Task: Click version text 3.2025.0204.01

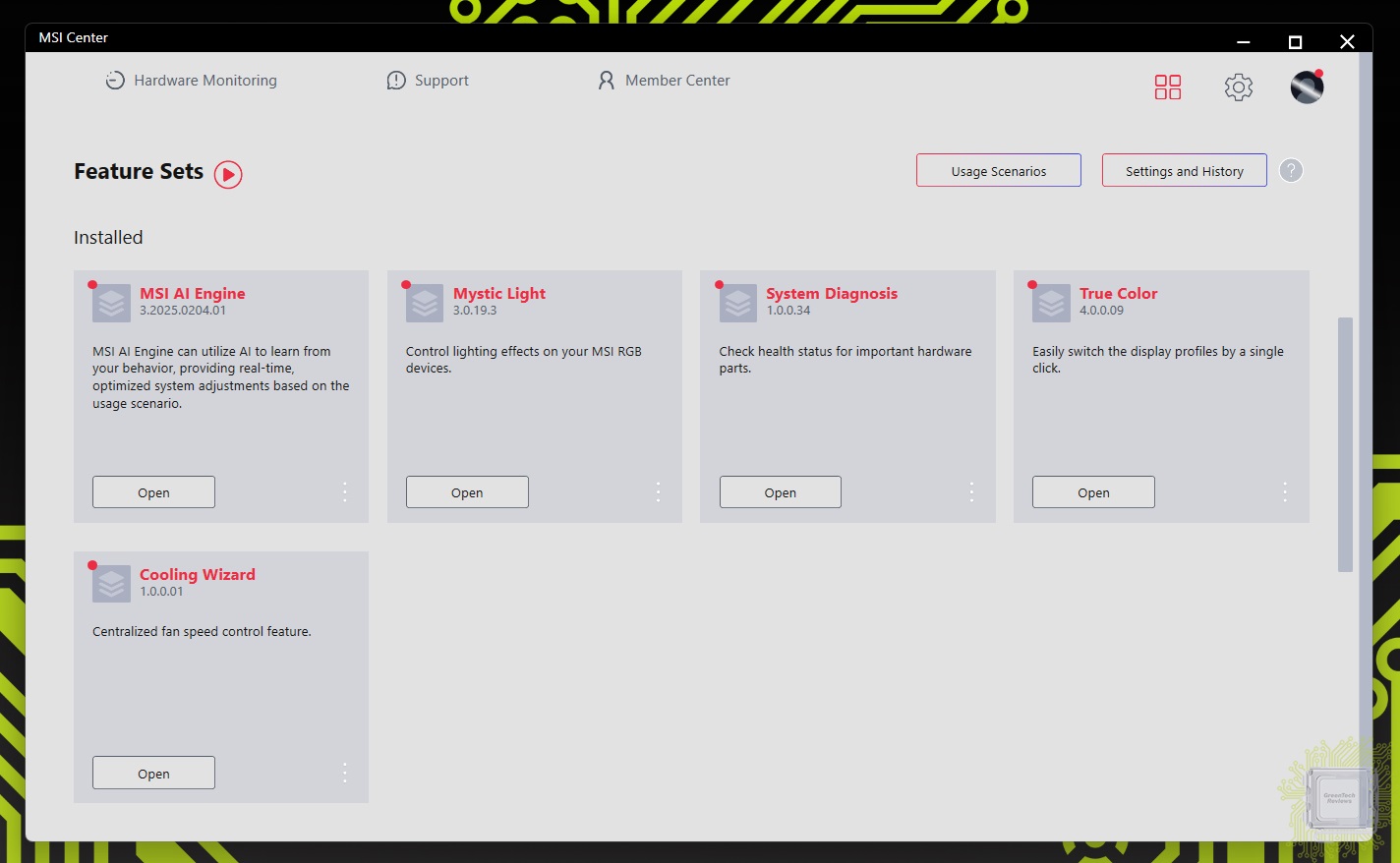Action: [183, 311]
